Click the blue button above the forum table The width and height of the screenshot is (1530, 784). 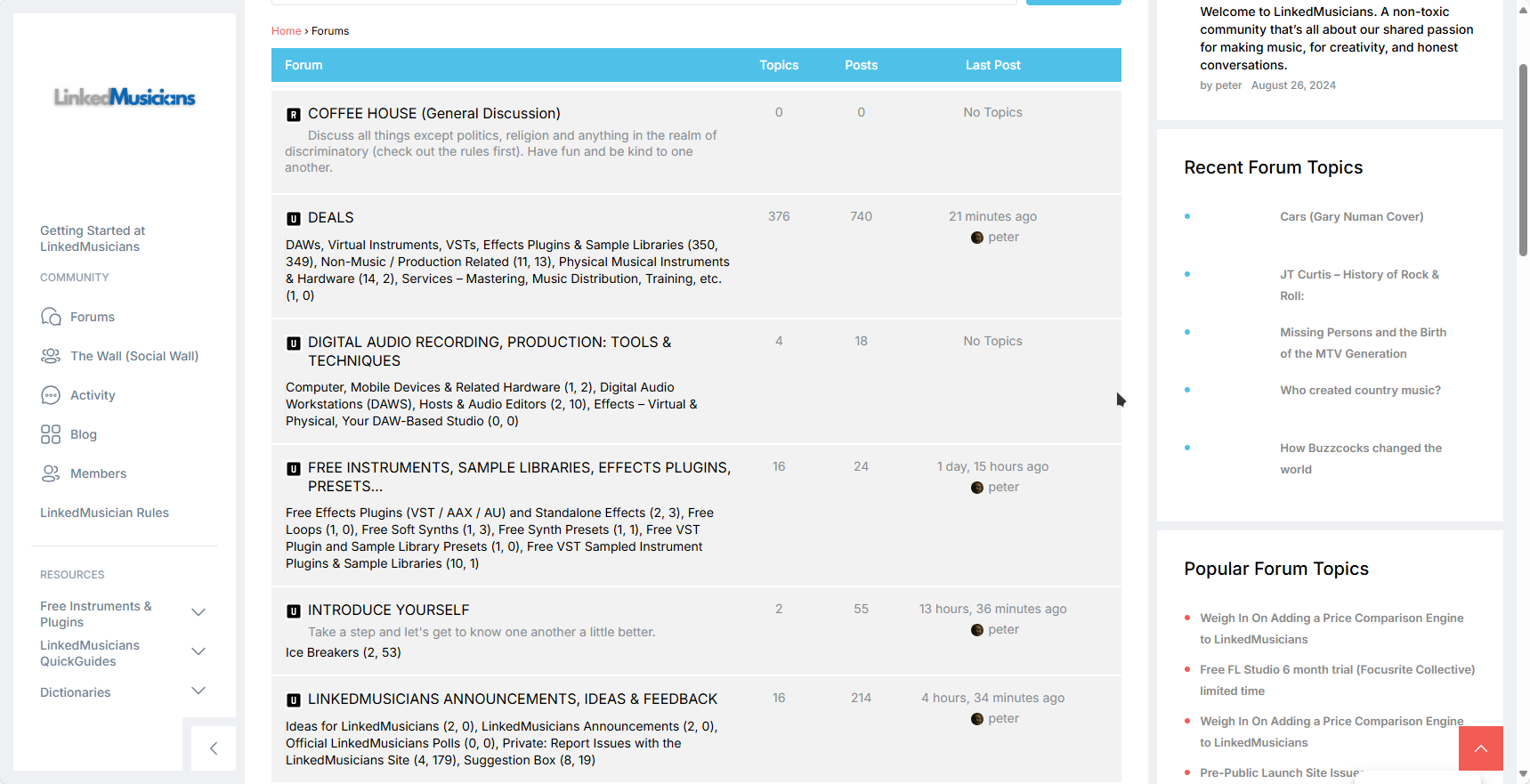1073,2
